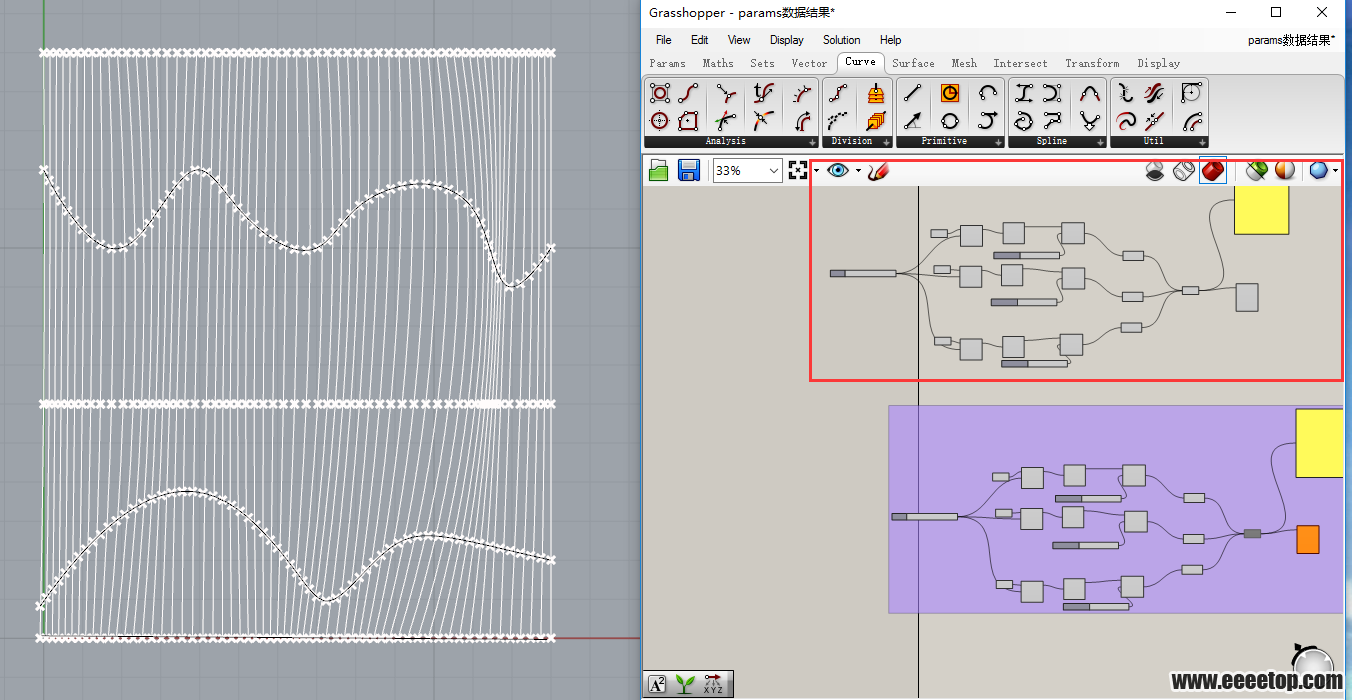
Task: Expand the Spline panel's dropdown arrow
Action: [1100, 142]
